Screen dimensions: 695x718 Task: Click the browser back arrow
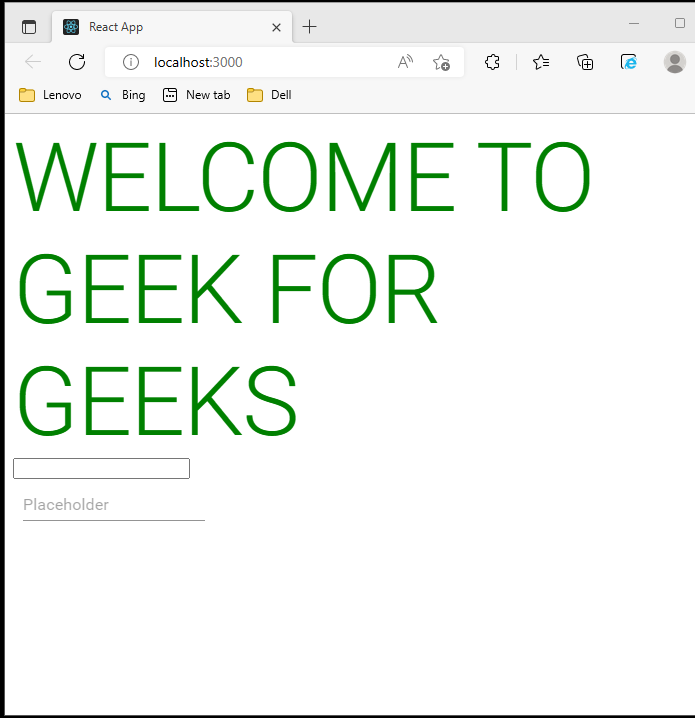[x=33, y=62]
